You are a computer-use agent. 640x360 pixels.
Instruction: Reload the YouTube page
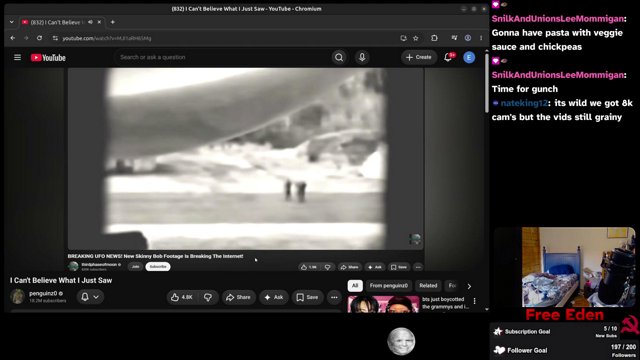click(x=39, y=38)
